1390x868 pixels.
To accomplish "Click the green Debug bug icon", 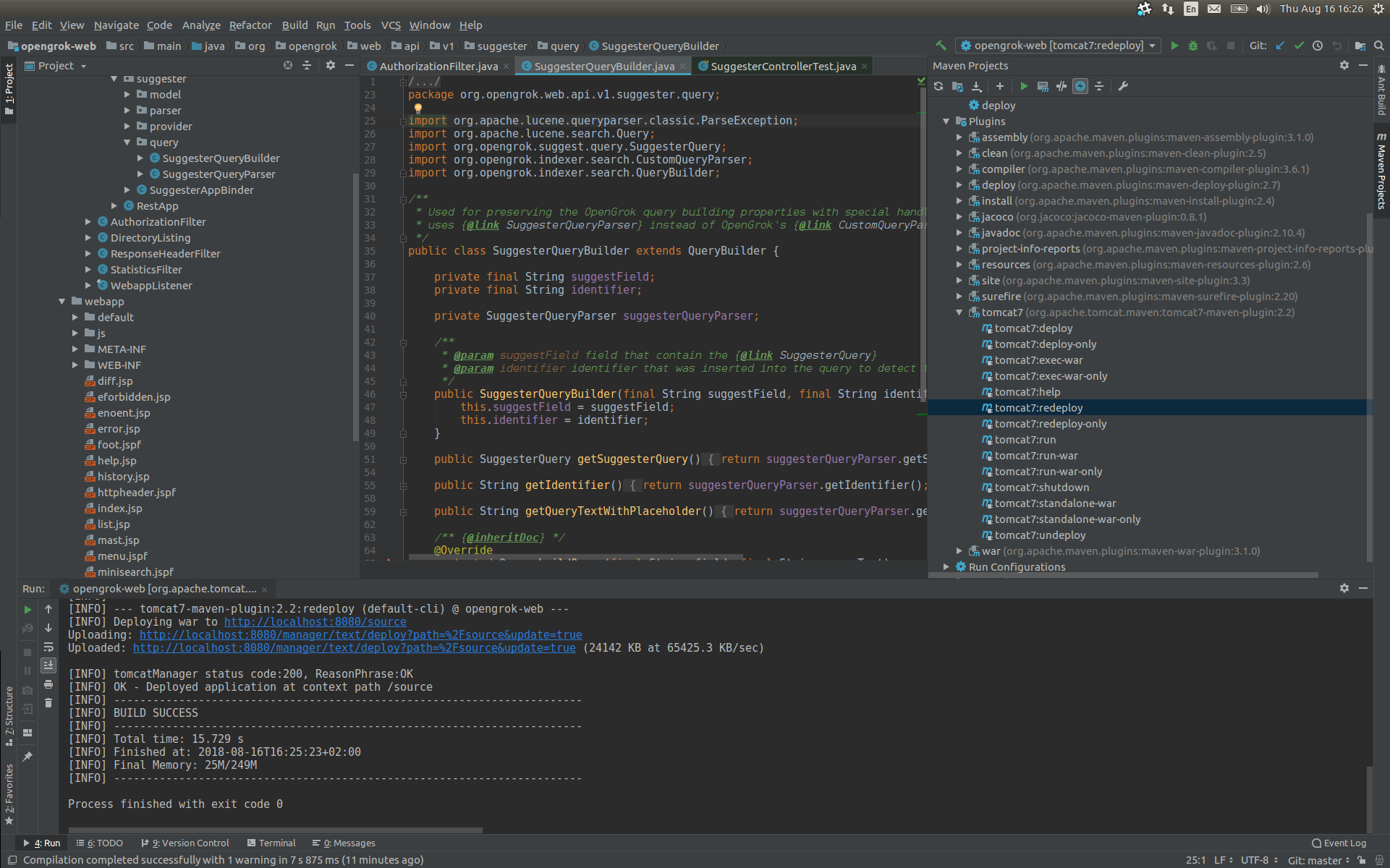I will coord(1193,46).
